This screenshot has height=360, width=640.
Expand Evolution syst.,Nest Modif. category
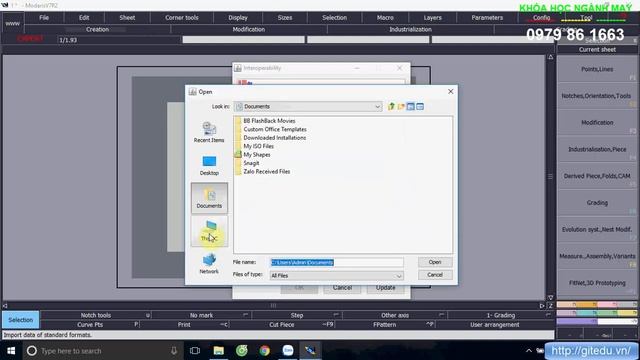[x=597, y=229]
